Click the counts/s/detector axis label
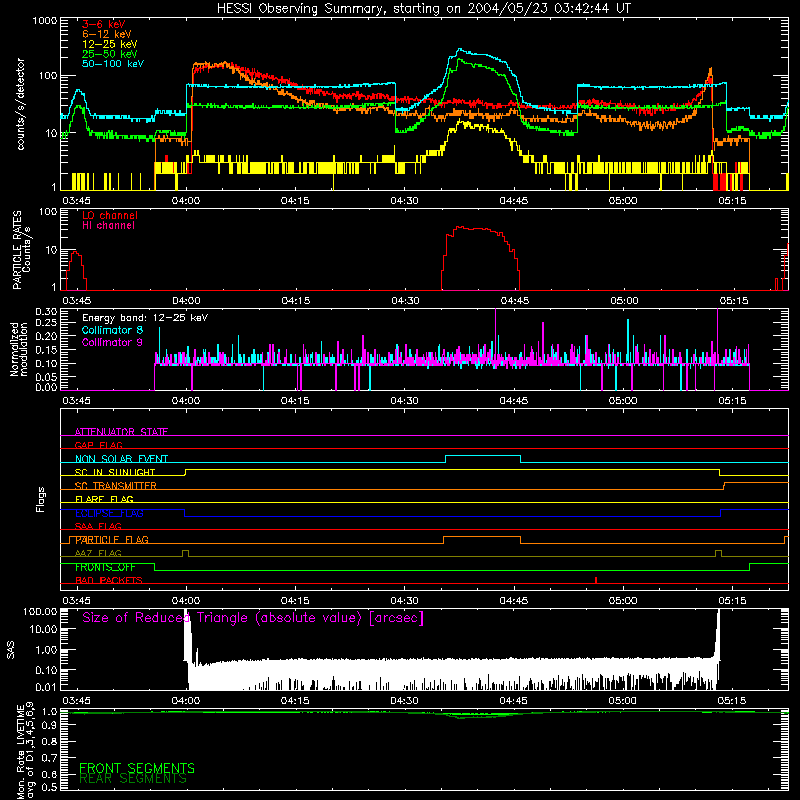The width and height of the screenshot is (800, 800). (x=21, y=104)
